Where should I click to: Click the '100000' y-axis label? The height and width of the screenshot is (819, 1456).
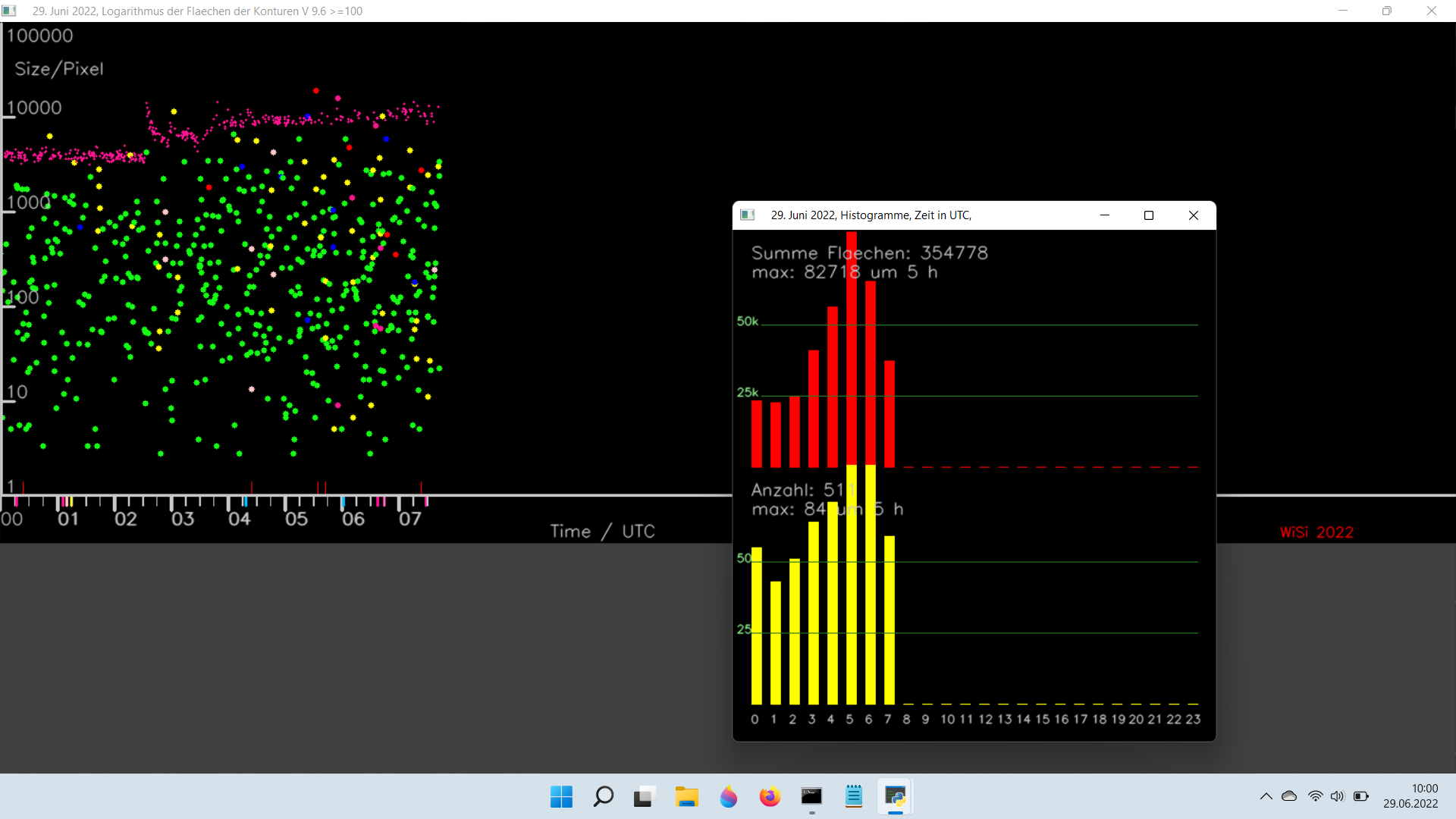[39, 36]
